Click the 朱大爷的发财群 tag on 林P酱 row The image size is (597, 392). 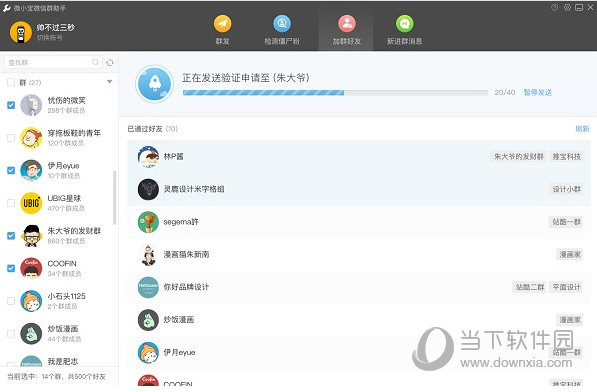(518, 156)
